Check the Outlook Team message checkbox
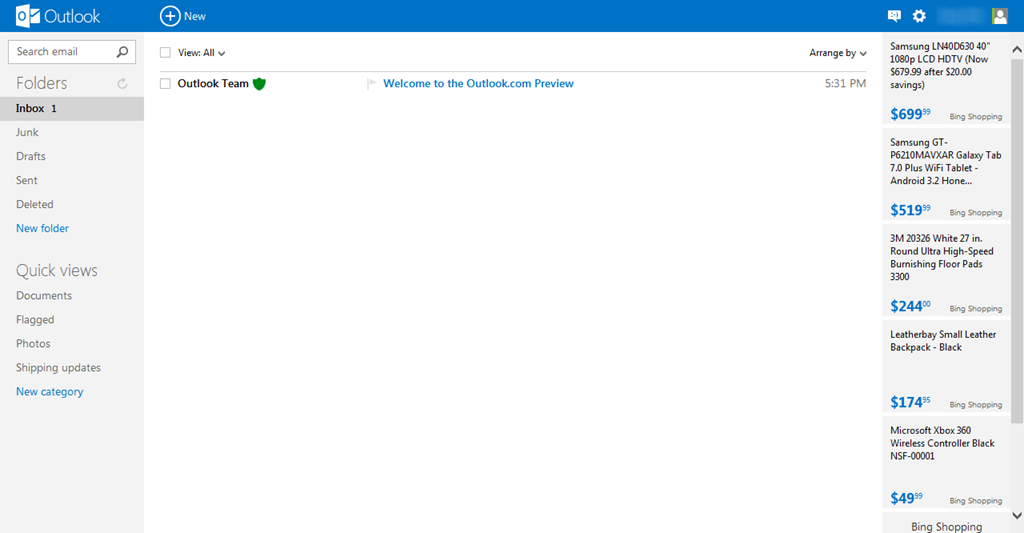Image resolution: width=1024 pixels, height=533 pixels. pyautogui.click(x=165, y=84)
